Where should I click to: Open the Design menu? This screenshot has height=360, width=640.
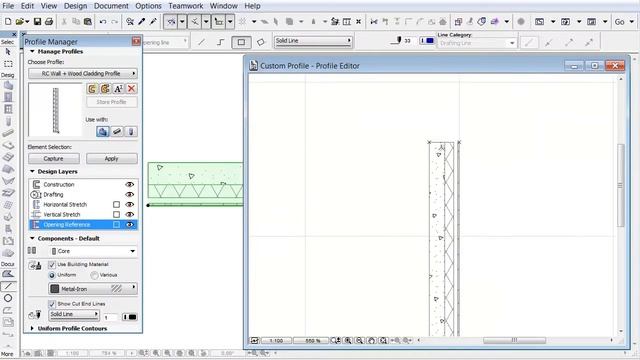[x=76, y=6]
